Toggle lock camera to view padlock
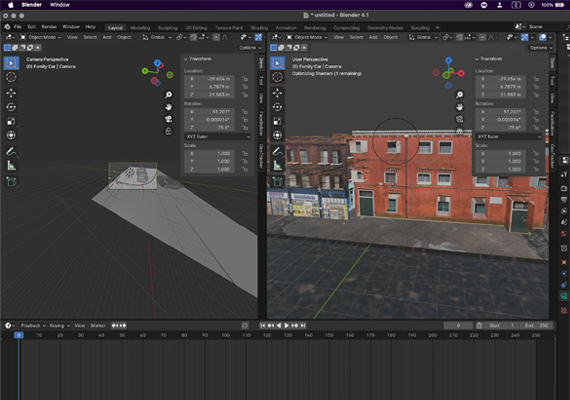The width and height of the screenshot is (570, 400). [168, 131]
